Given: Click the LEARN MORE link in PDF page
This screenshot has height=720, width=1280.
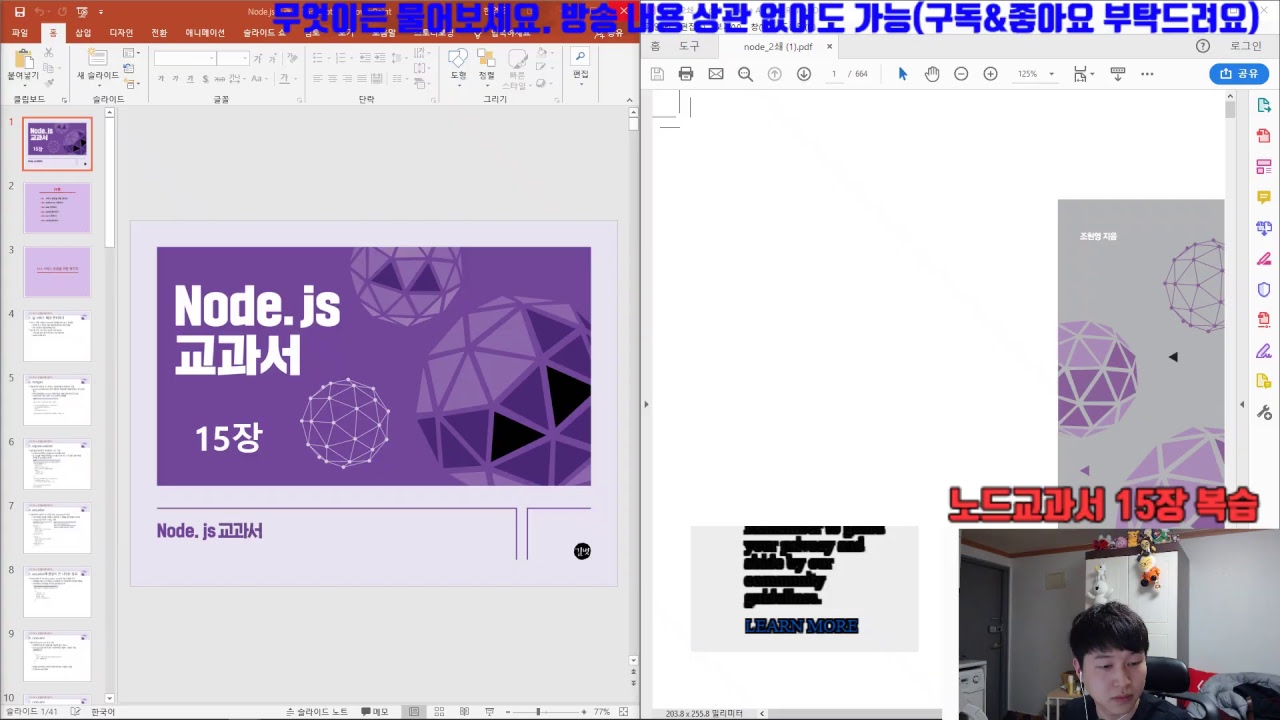Looking at the screenshot, I should tap(801, 626).
